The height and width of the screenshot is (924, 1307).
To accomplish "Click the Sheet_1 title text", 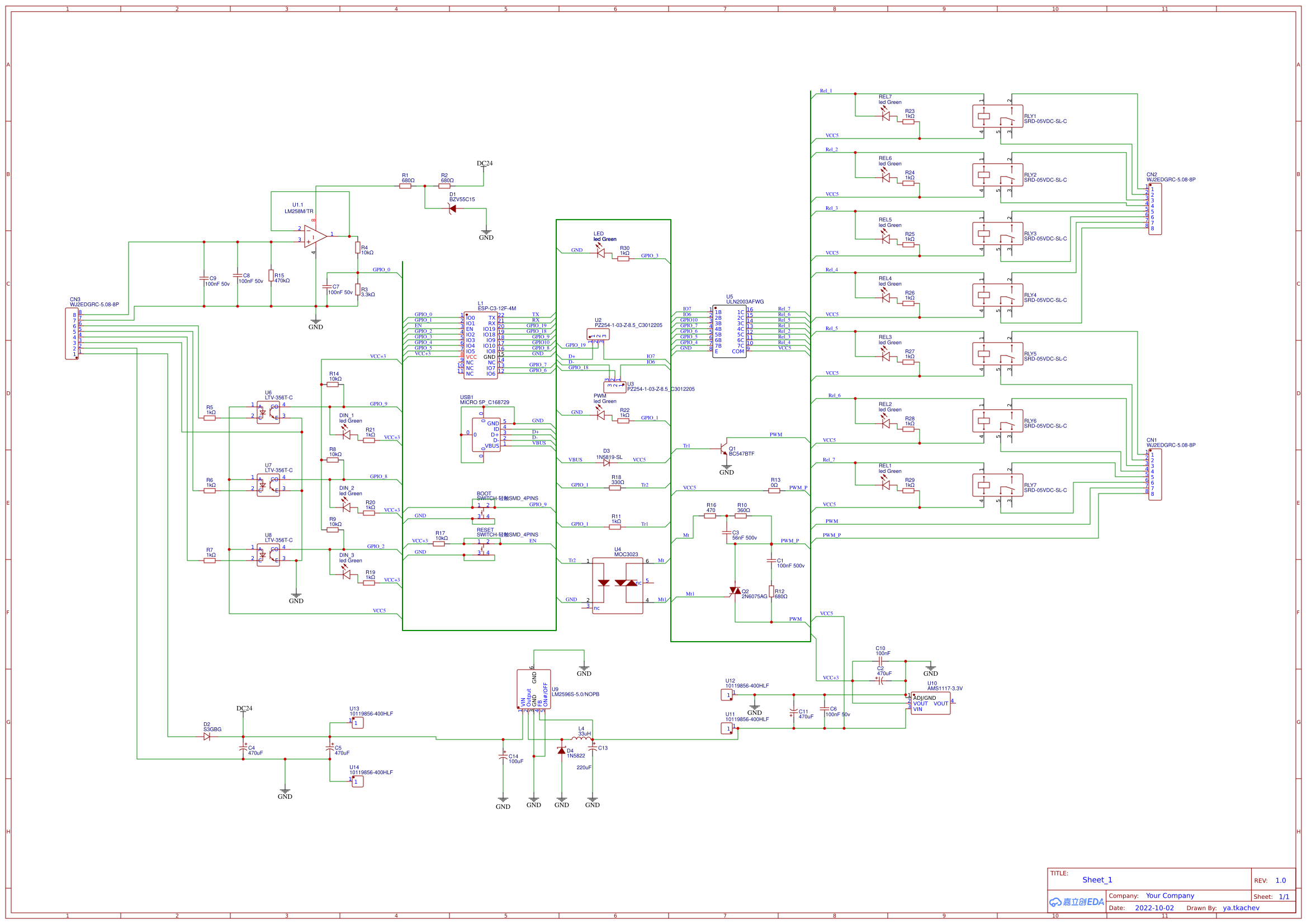I will point(1097,880).
